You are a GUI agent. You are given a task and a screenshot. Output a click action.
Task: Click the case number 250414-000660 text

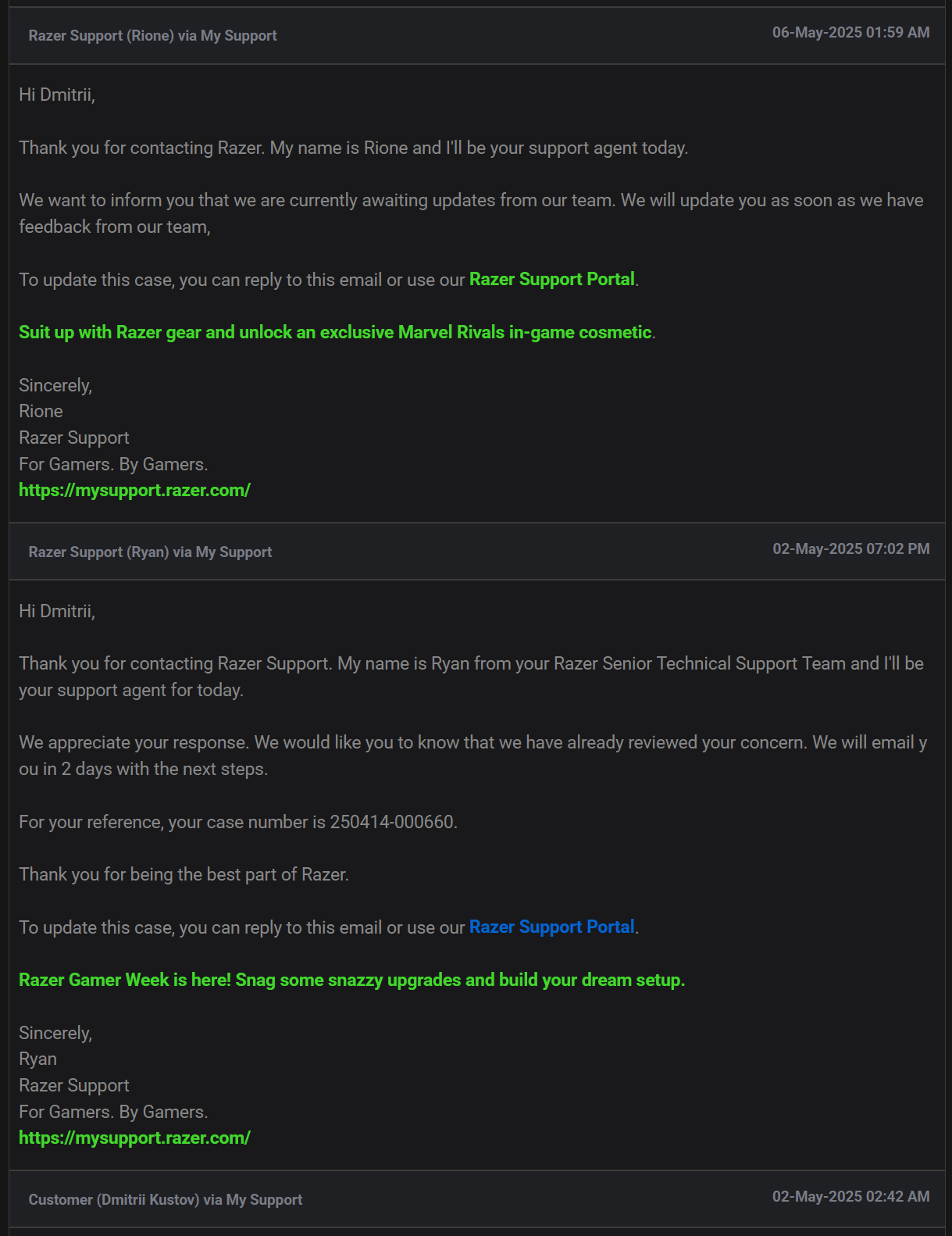(x=392, y=822)
